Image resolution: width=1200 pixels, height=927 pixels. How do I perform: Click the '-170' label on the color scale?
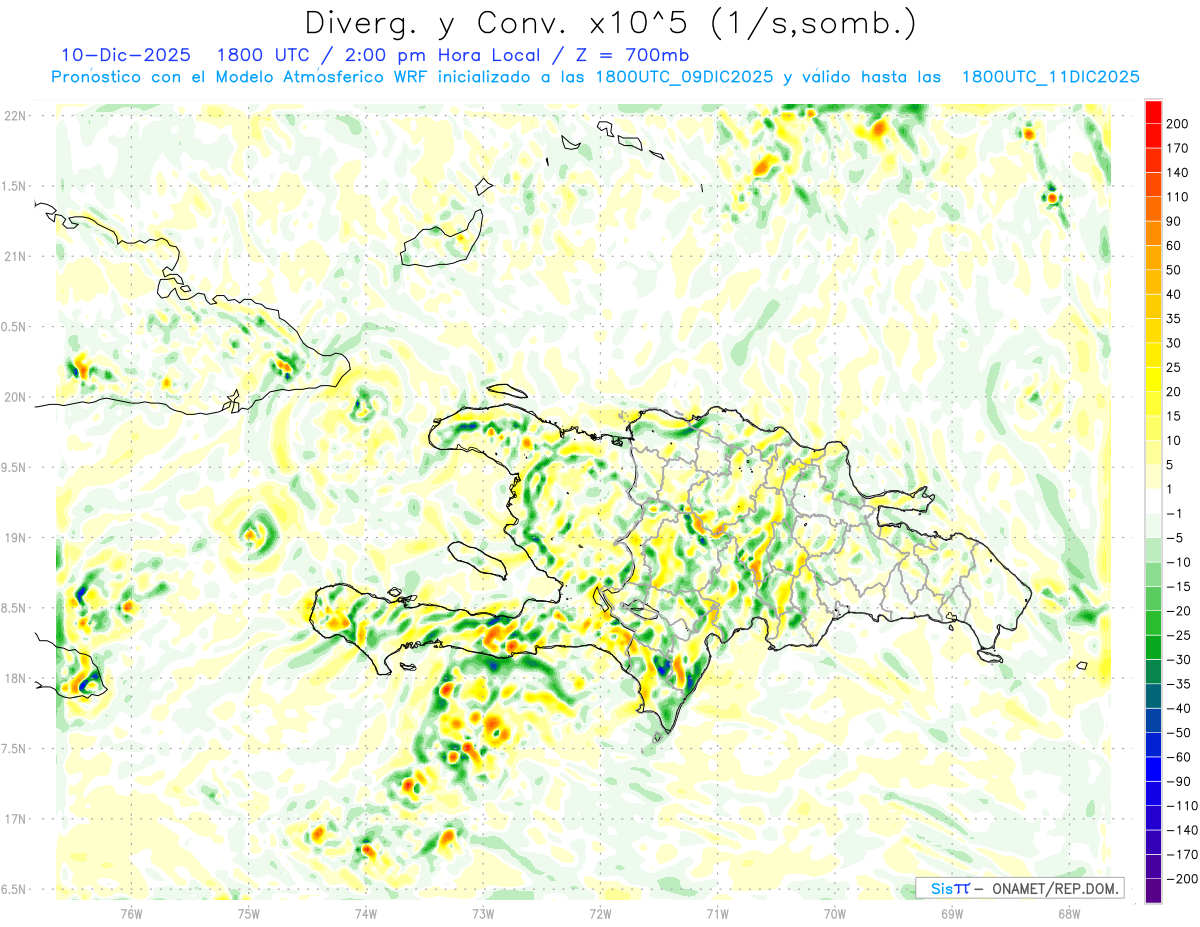click(x=1184, y=855)
